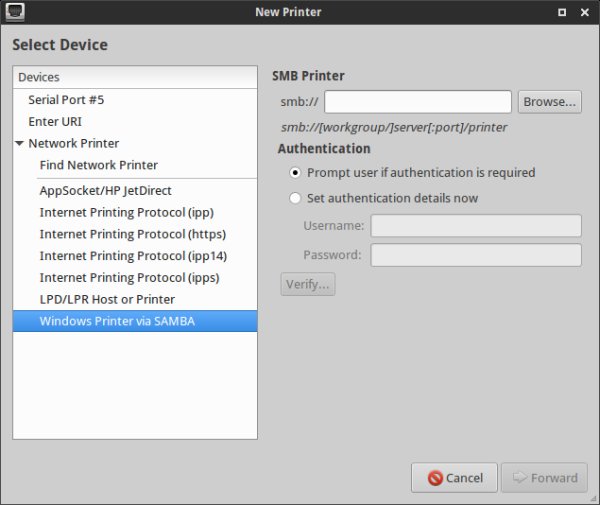Select LPD/LPR Host or Printer
This screenshot has height=505, width=600.
(107, 299)
